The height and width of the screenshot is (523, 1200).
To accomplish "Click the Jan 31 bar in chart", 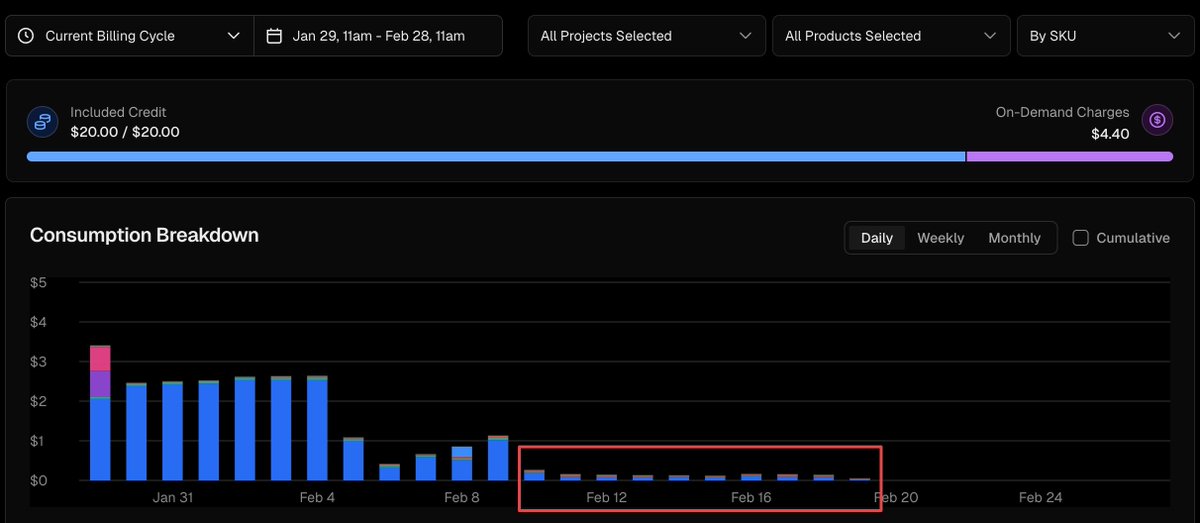I will pos(172,431).
